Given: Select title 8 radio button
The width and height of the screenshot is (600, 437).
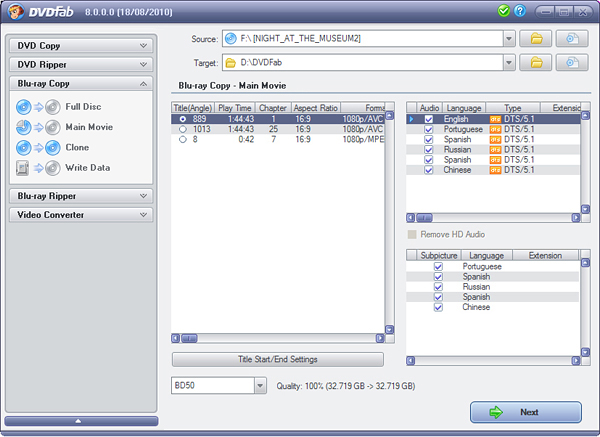Looking at the screenshot, I should [x=183, y=139].
